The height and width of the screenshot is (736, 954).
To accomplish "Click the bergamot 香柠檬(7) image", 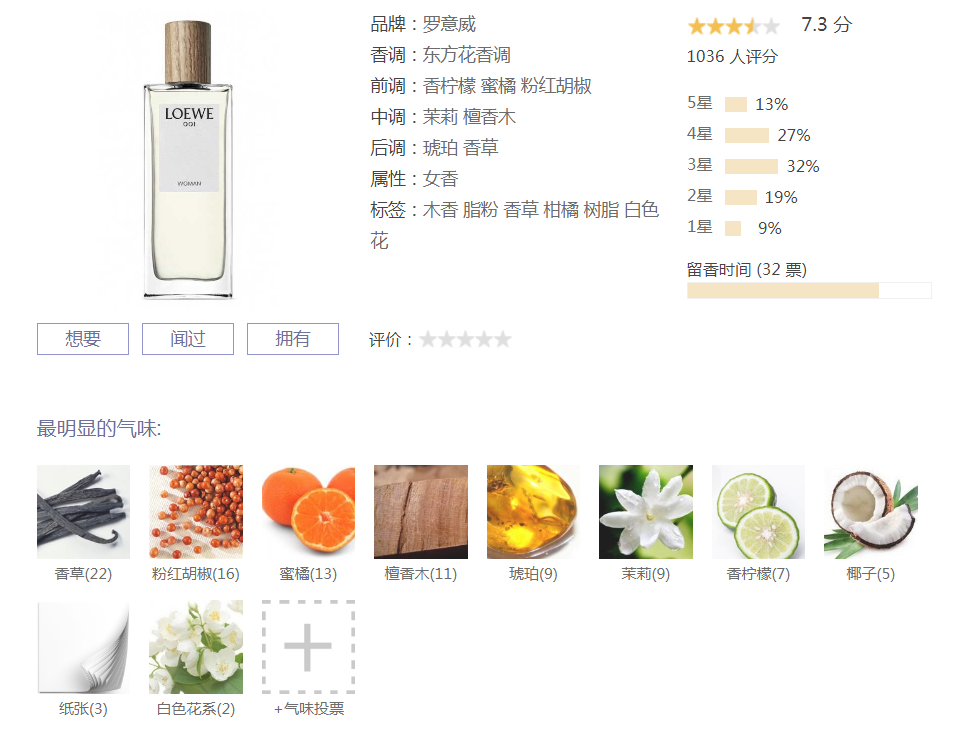I will point(759,512).
